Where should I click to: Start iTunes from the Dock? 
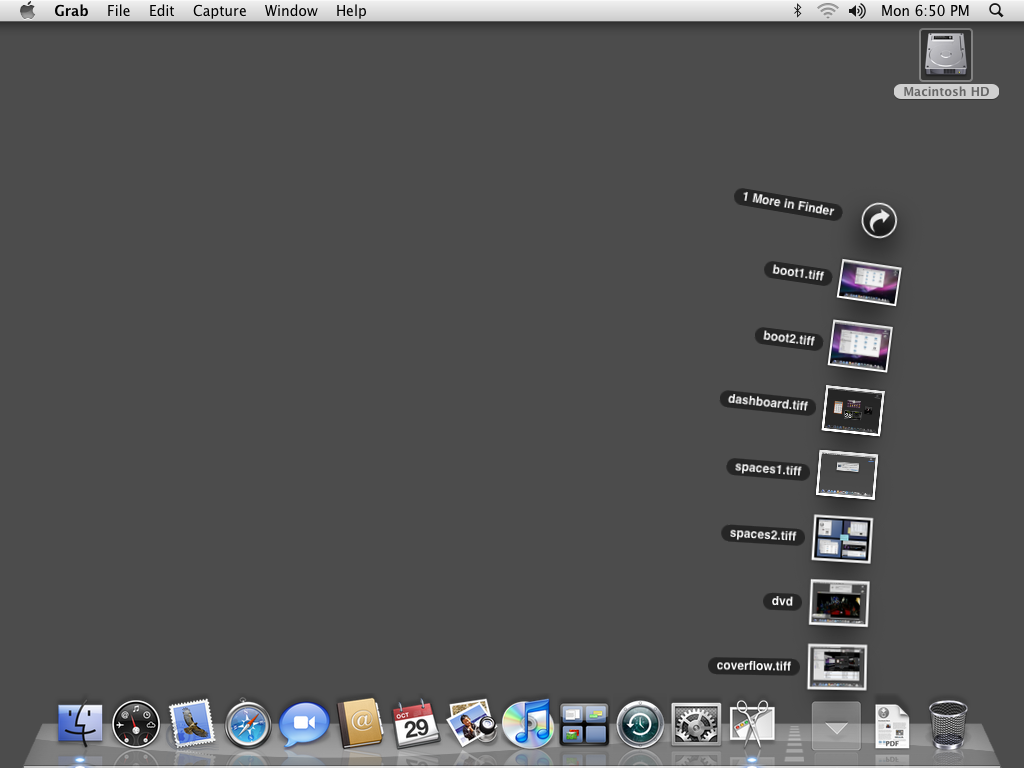click(528, 722)
